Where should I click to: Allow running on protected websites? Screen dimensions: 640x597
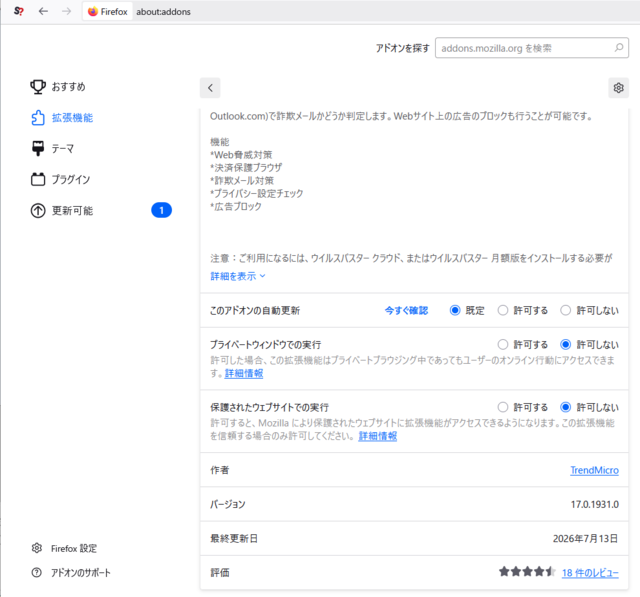click(503, 407)
